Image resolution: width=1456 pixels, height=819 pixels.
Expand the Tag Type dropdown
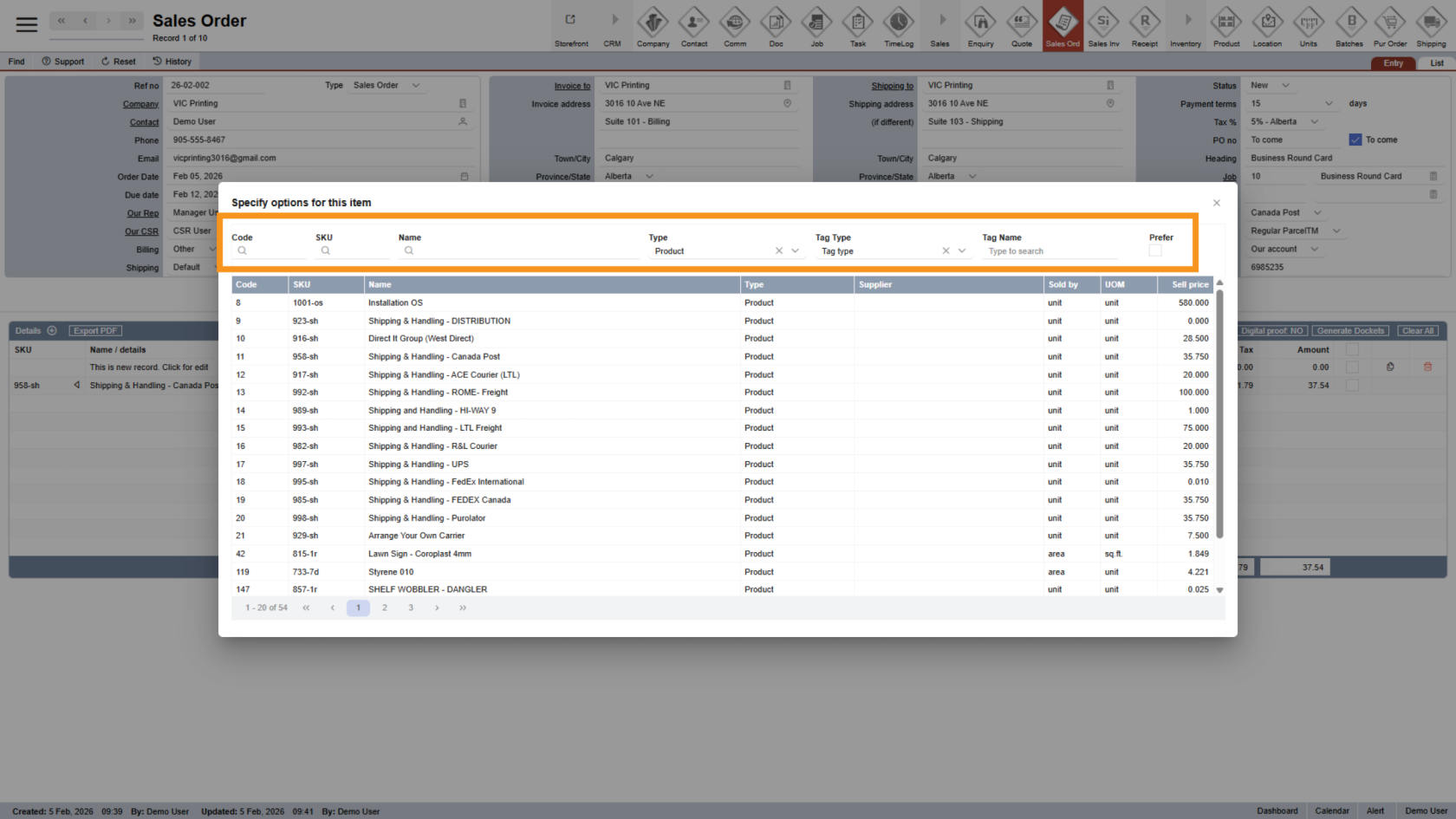962,251
